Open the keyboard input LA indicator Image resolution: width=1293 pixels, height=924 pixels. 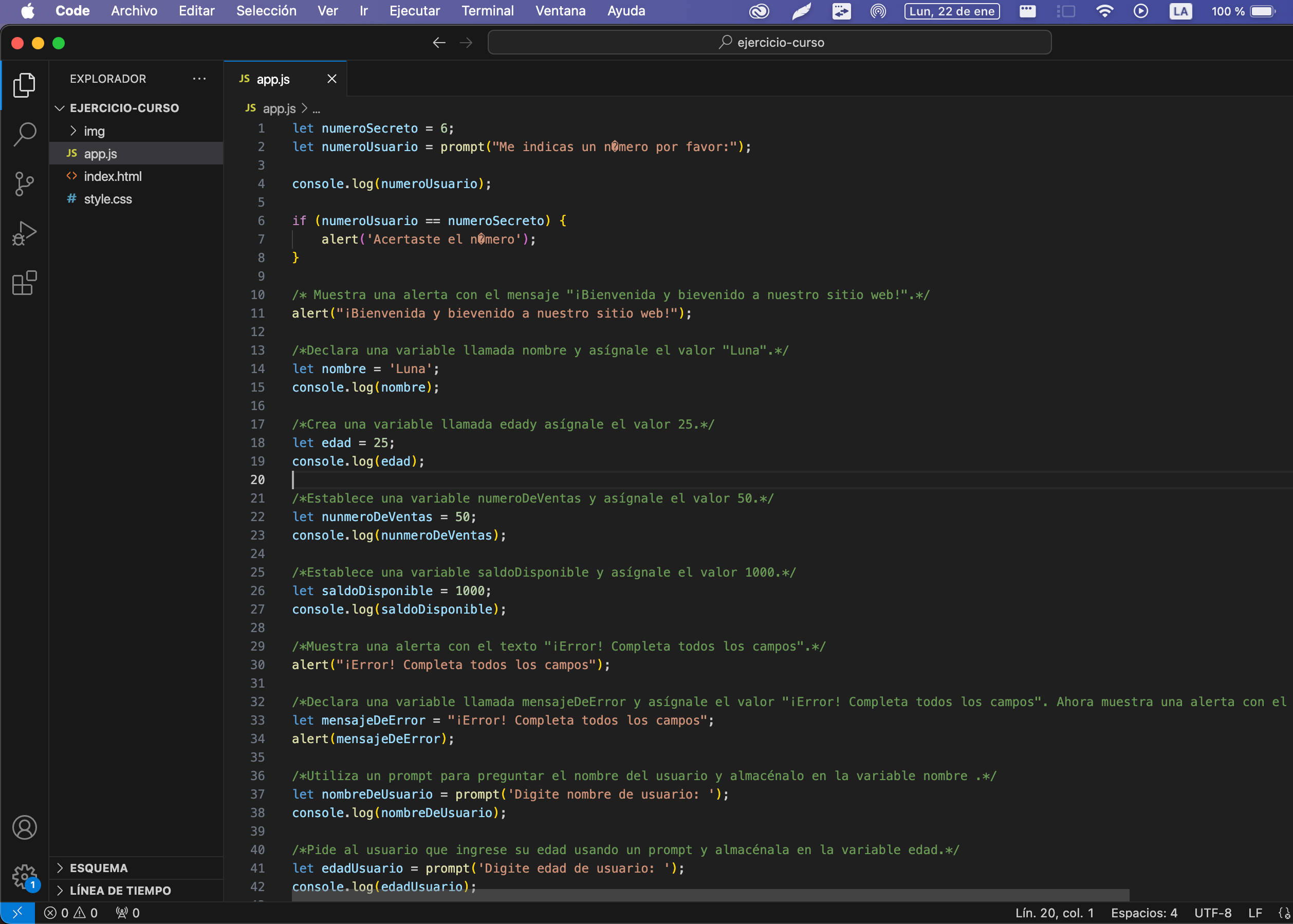pos(1180,11)
